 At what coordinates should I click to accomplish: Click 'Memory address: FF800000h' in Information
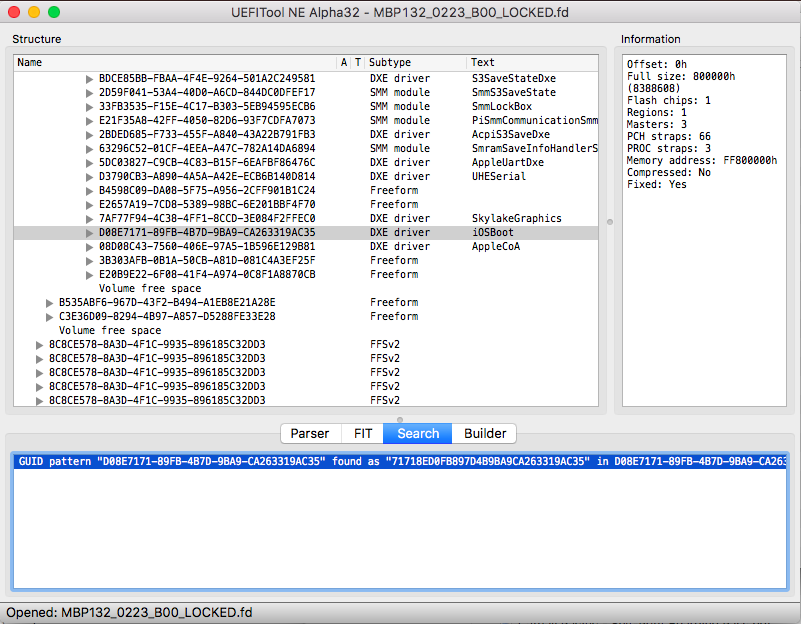702,161
